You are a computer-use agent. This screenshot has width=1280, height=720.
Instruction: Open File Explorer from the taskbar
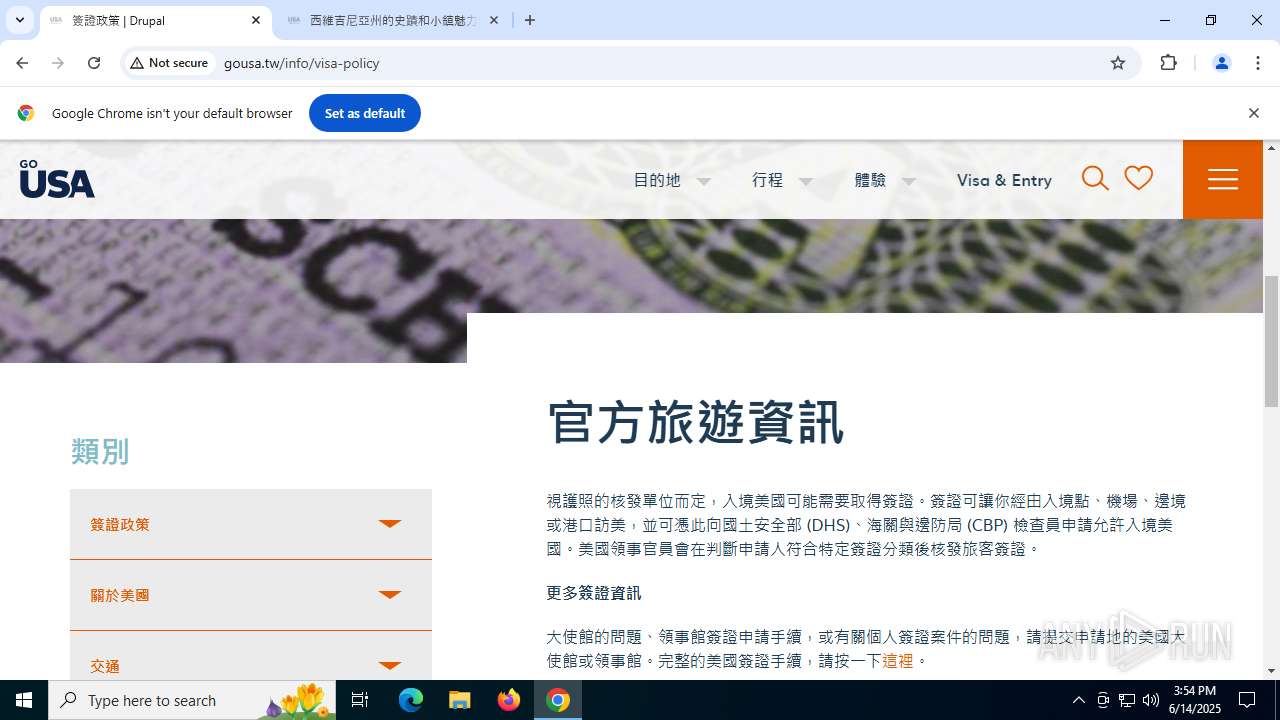pos(459,700)
